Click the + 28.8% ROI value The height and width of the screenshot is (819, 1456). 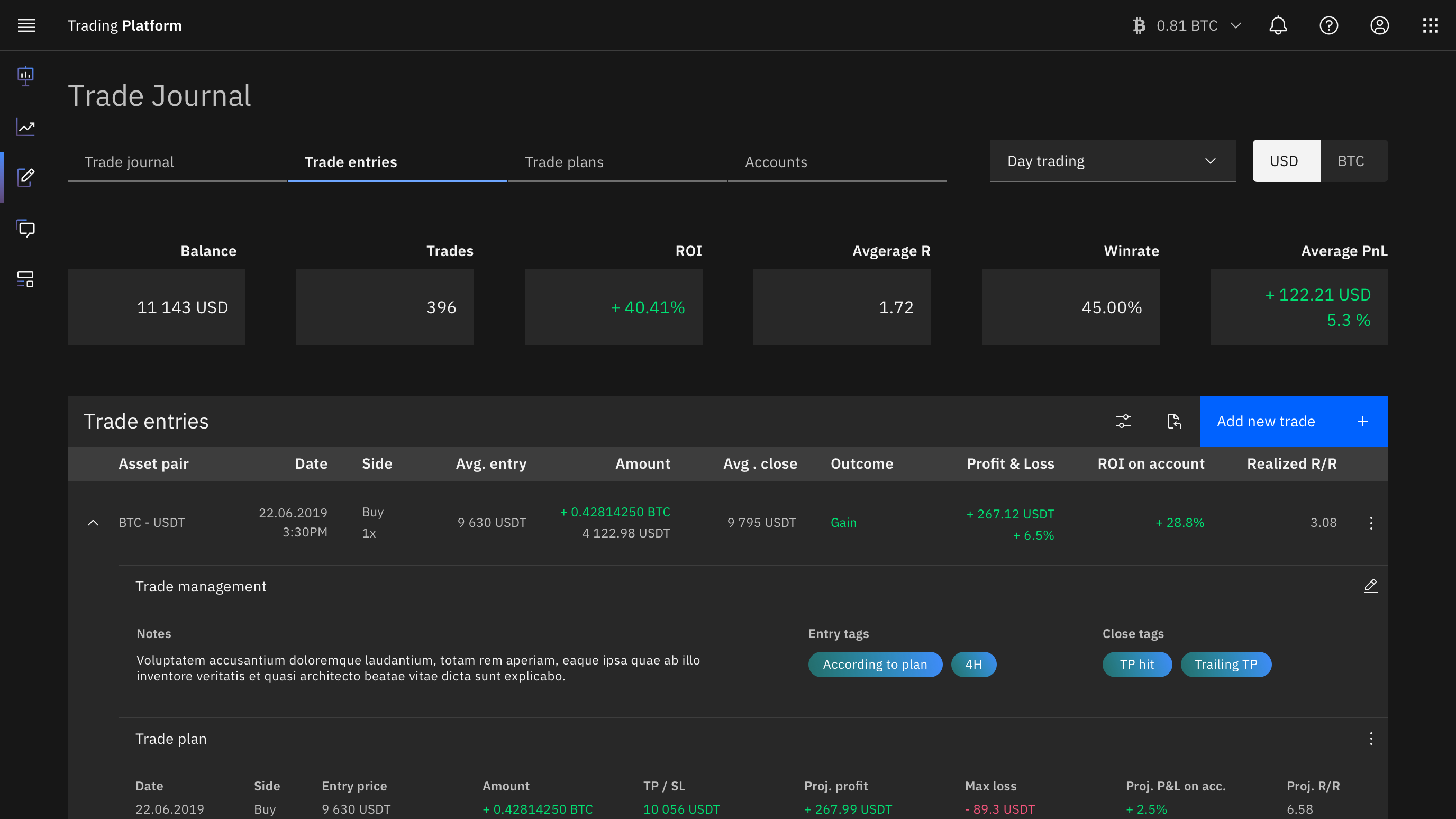tap(1180, 523)
